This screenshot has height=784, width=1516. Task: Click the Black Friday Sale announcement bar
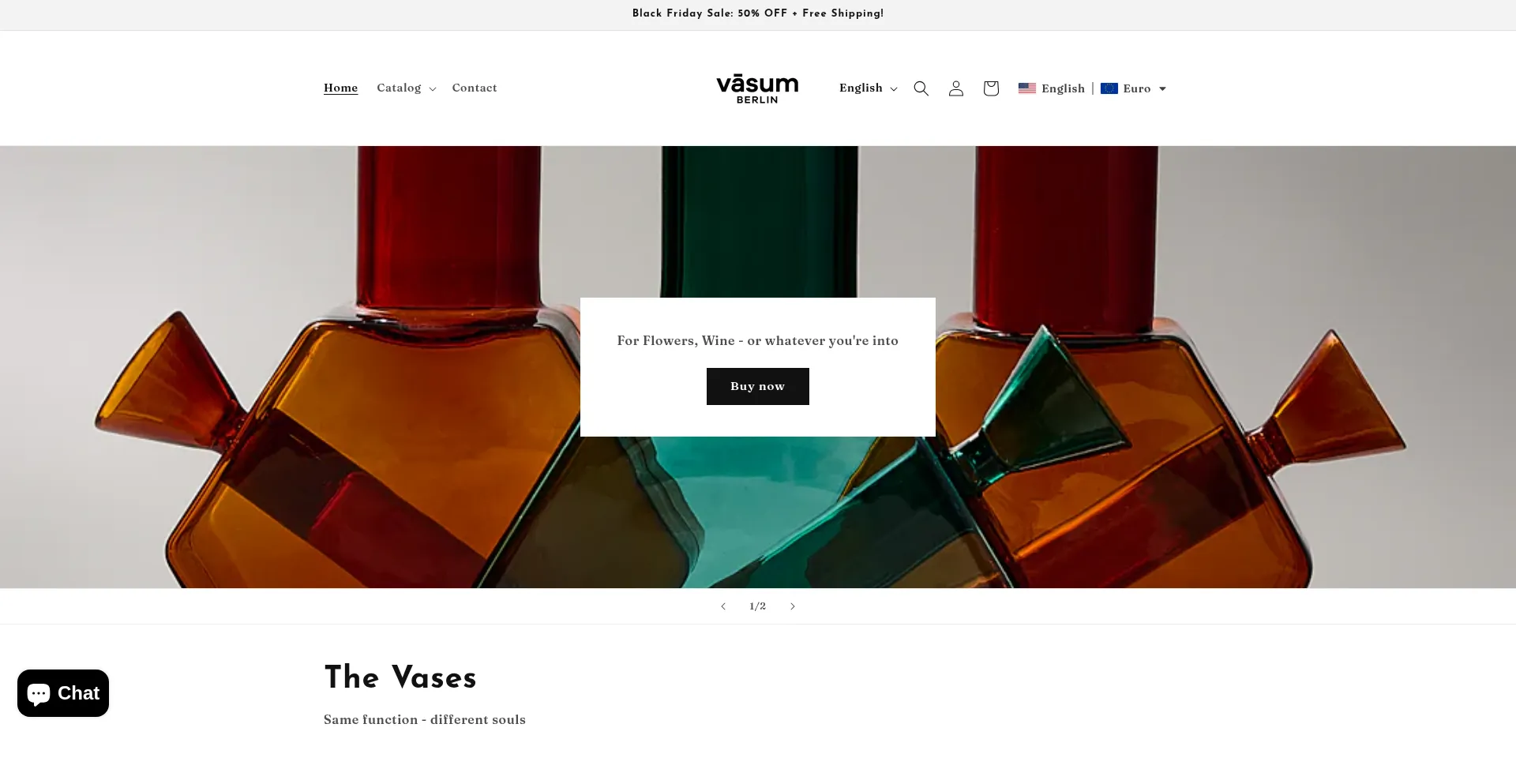pyautogui.click(x=758, y=13)
